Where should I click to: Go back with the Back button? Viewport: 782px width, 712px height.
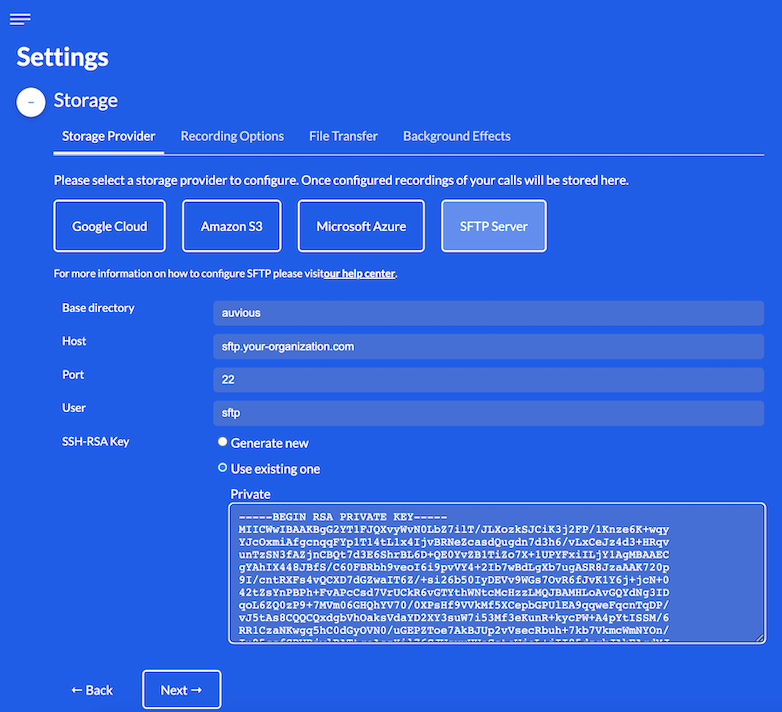92,690
